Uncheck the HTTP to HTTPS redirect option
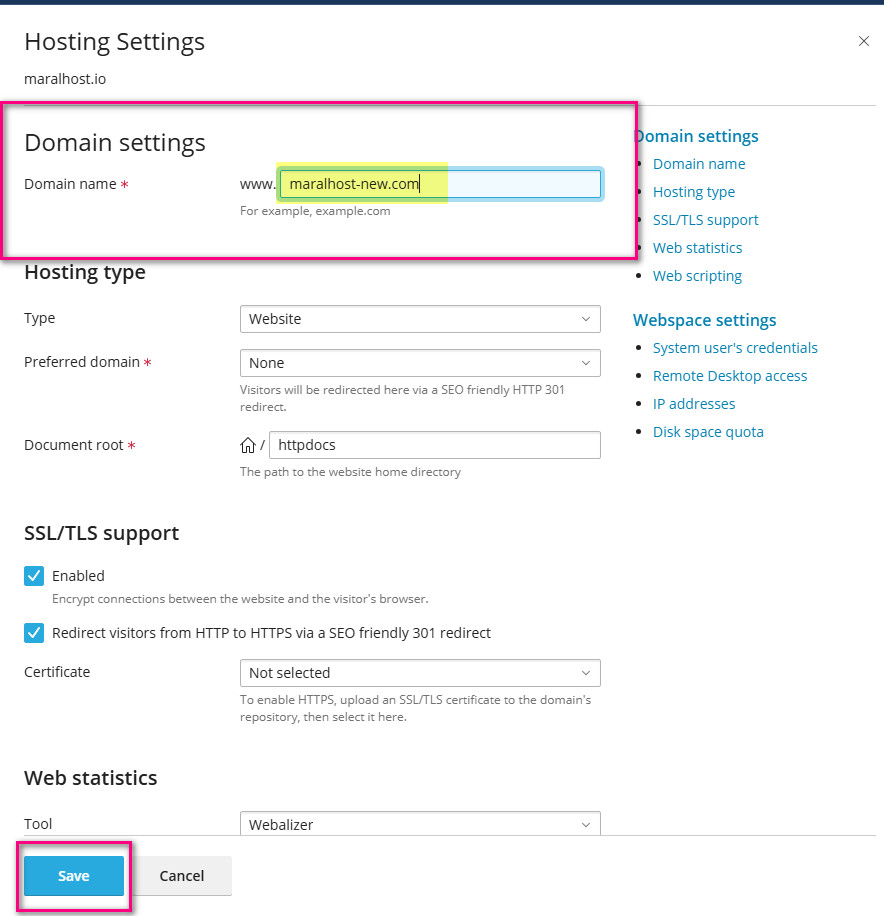Screen dimensions: 884x916 point(35,633)
